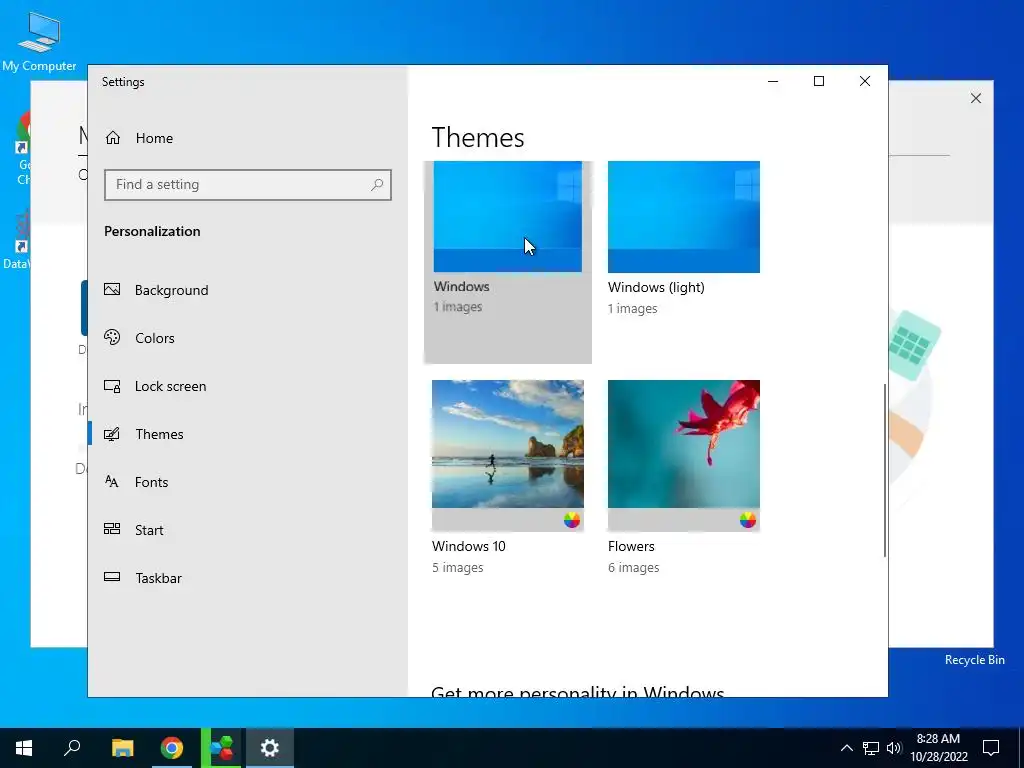Image resolution: width=1024 pixels, height=768 pixels.
Task: Maximize the Settings window
Action: pyautogui.click(x=819, y=81)
